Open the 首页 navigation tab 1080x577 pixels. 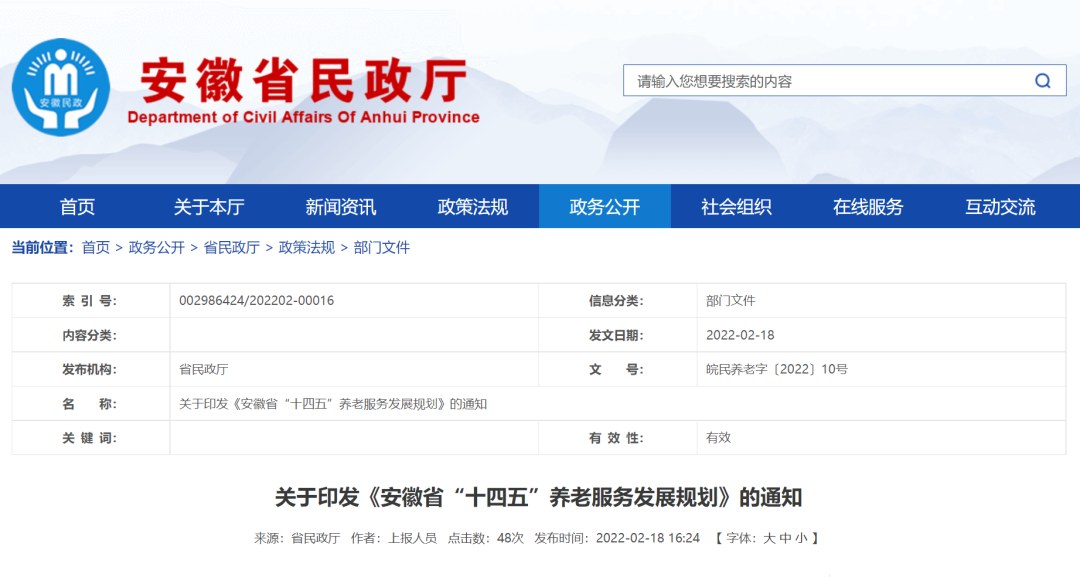click(x=77, y=207)
